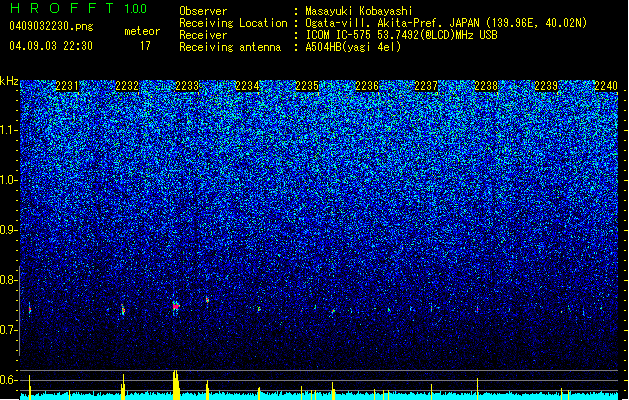Click the 2232 time marker
This screenshot has width=629, height=400.
pos(127,86)
